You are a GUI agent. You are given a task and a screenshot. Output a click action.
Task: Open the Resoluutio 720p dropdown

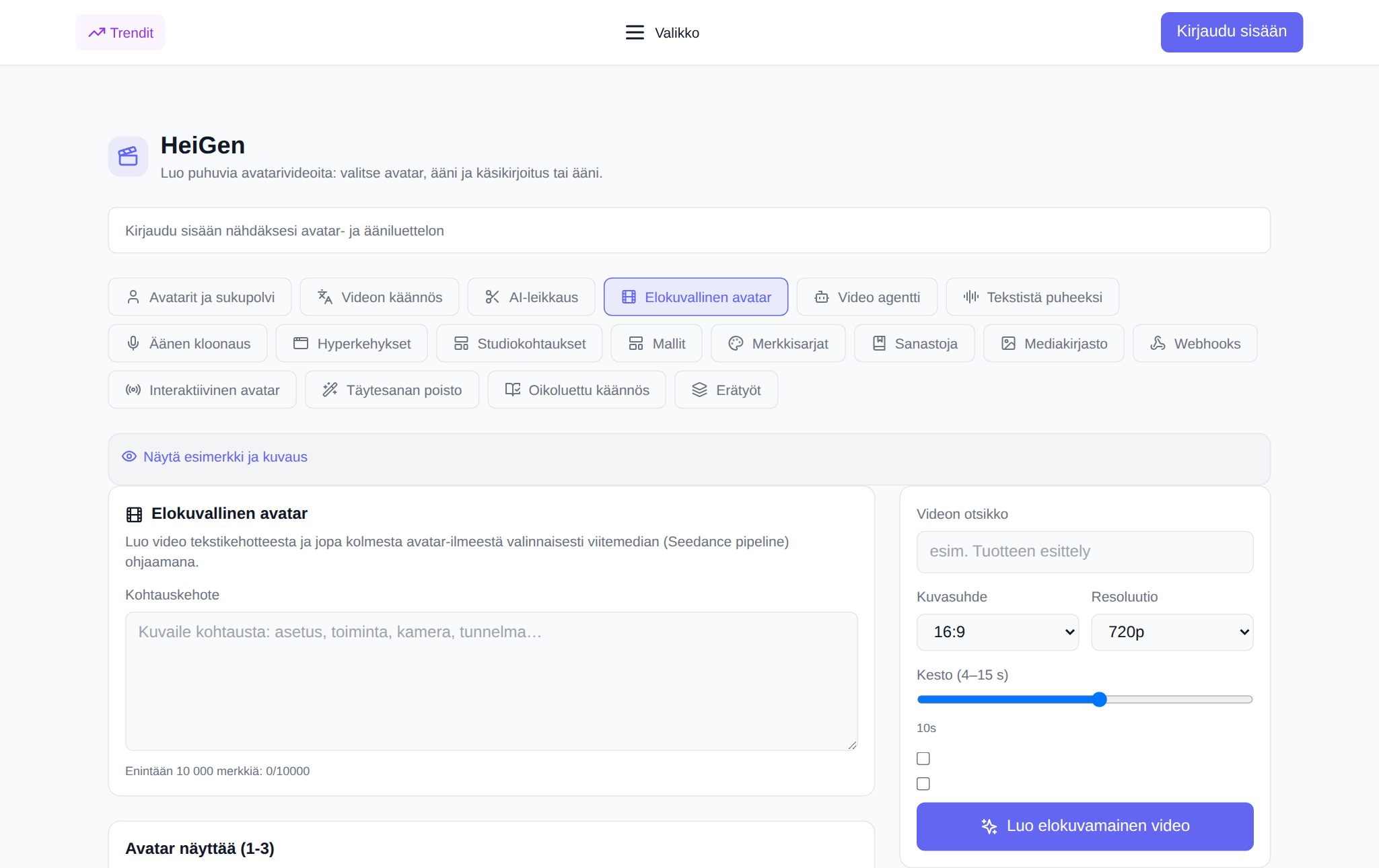coord(1172,632)
